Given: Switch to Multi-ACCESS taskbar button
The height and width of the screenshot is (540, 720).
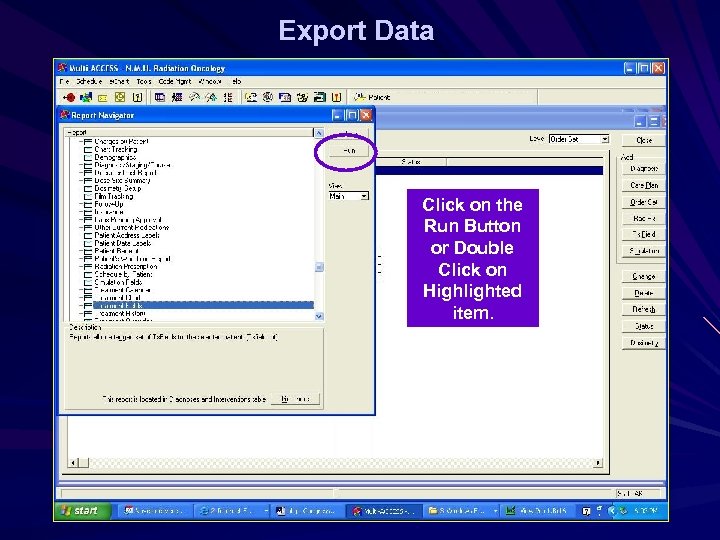Looking at the screenshot, I should 384,511.
